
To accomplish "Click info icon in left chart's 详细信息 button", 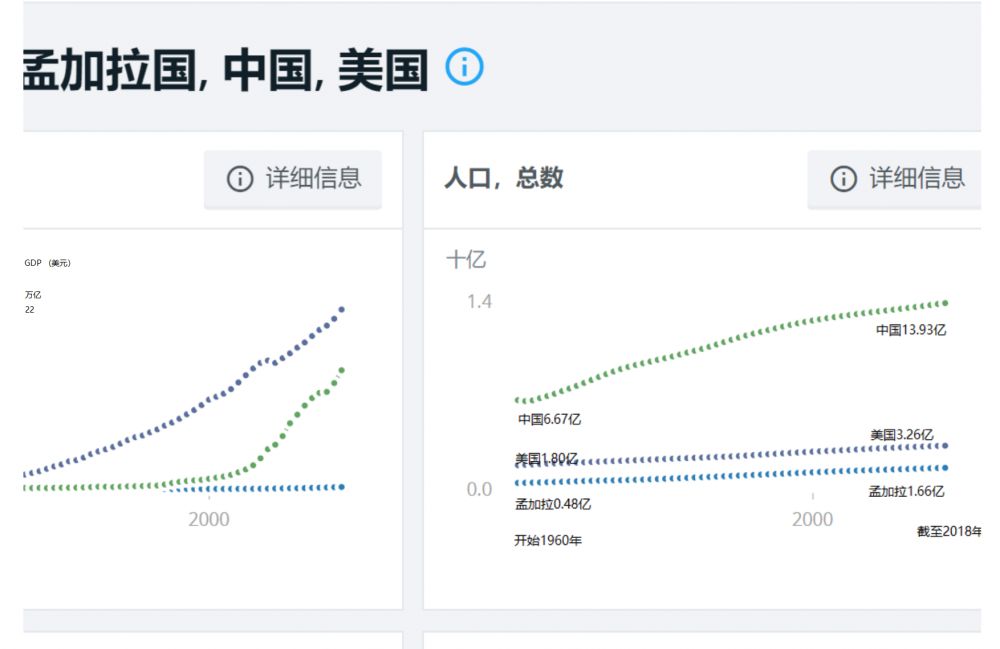I will click(240, 179).
